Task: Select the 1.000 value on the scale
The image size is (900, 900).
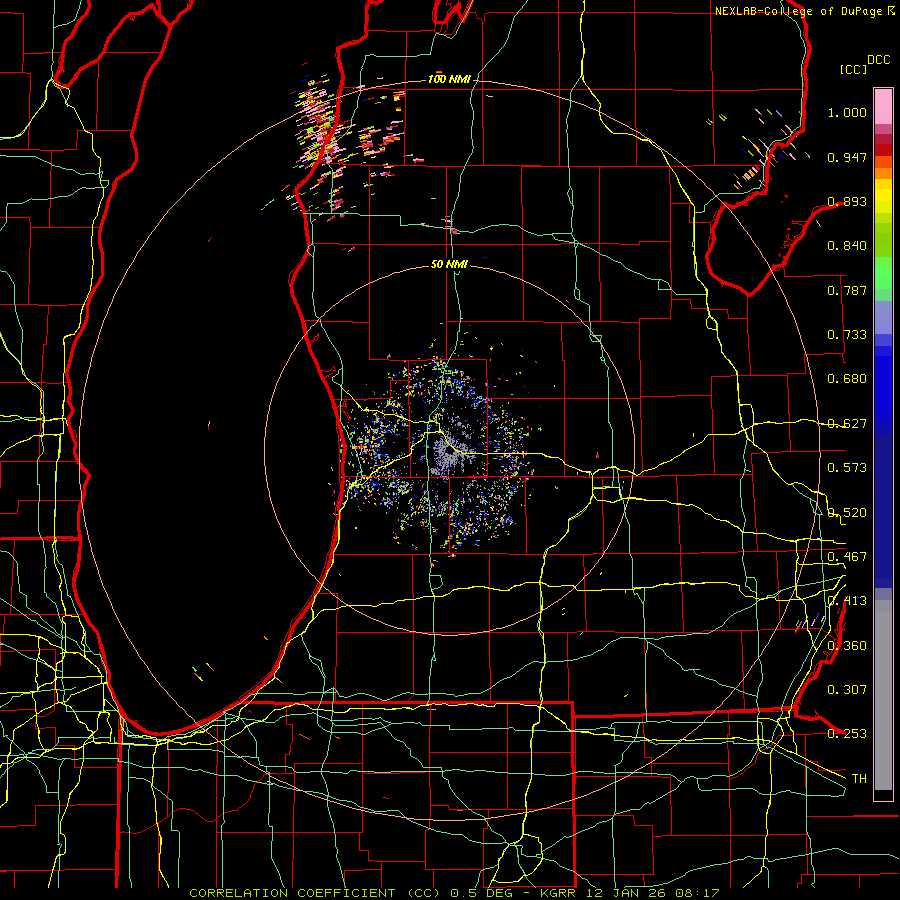Action: coord(847,112)
